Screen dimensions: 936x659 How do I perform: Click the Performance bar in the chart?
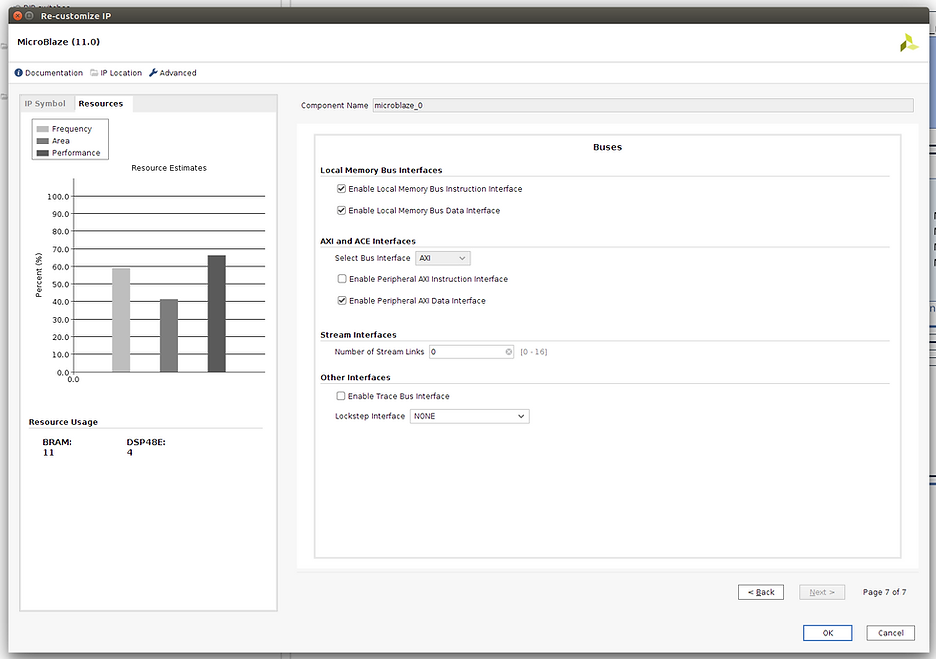[217, 313]
